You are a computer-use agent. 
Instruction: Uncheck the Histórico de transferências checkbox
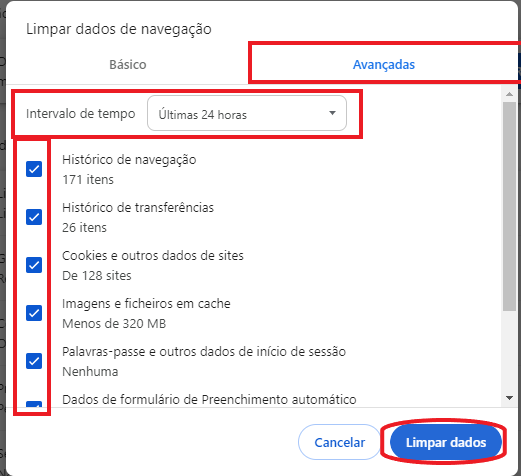(x=34, y=217)
